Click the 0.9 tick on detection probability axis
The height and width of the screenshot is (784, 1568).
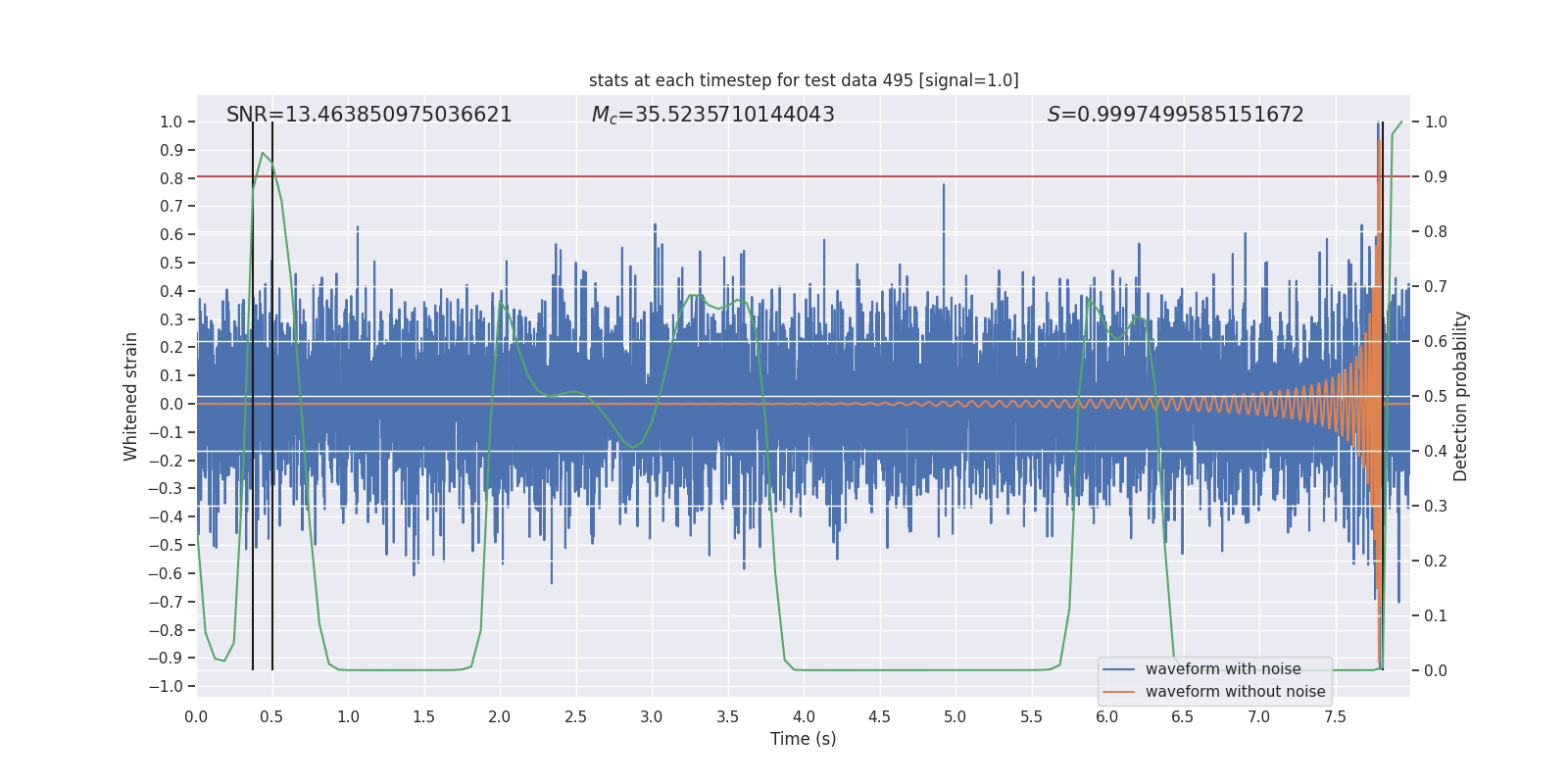pos(1436,176)
